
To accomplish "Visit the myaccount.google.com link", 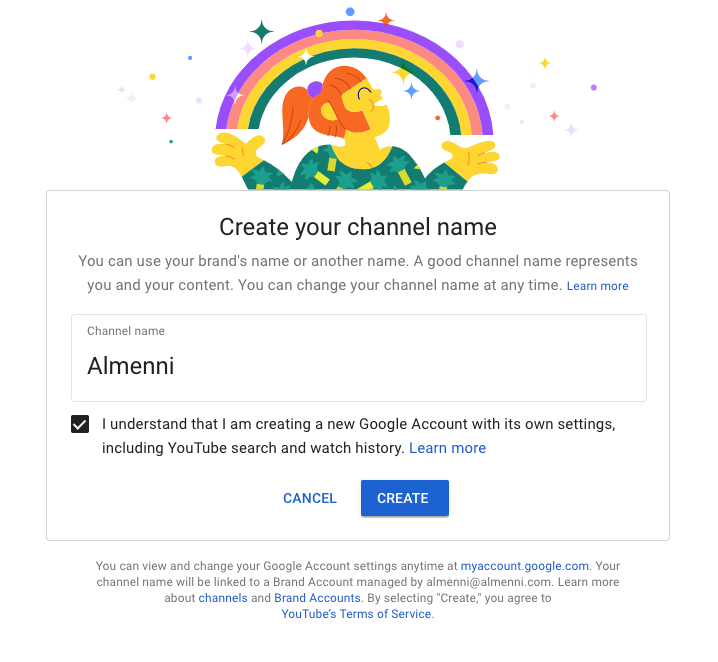I will 524,566.
